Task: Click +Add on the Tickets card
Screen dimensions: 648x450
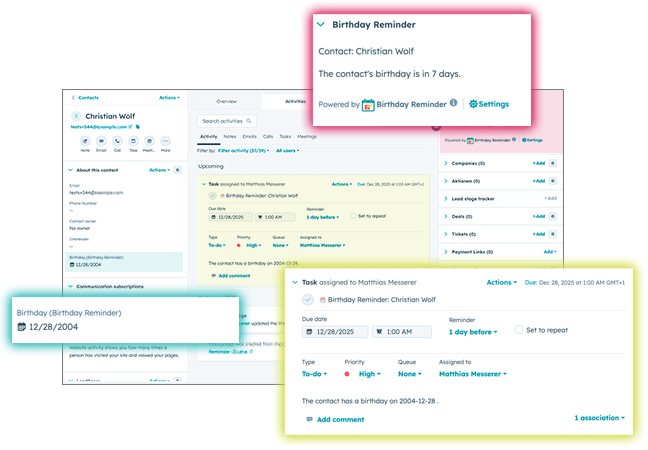Action: point(538,234)
